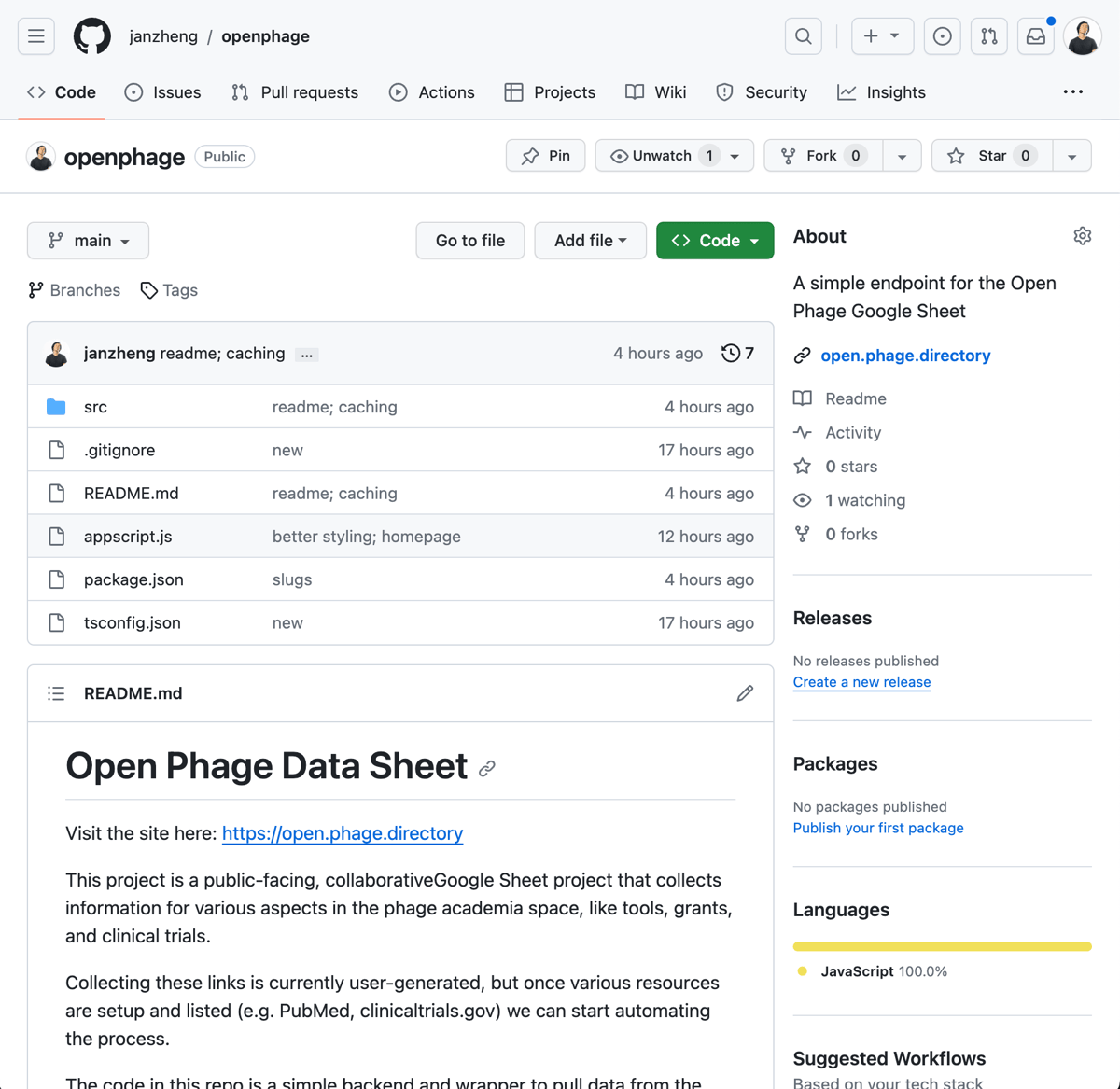Viewport: 1120px width, 1089px height.
Task: Open the 'slugs' commit message
Action: [292, 579]
